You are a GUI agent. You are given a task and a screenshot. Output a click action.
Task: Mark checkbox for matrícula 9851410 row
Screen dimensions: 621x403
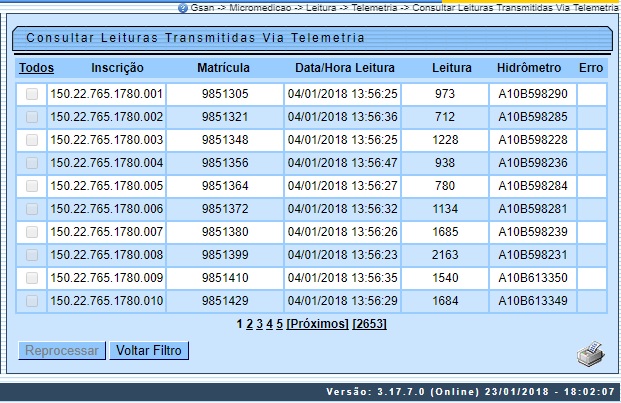tap(32, 278)
